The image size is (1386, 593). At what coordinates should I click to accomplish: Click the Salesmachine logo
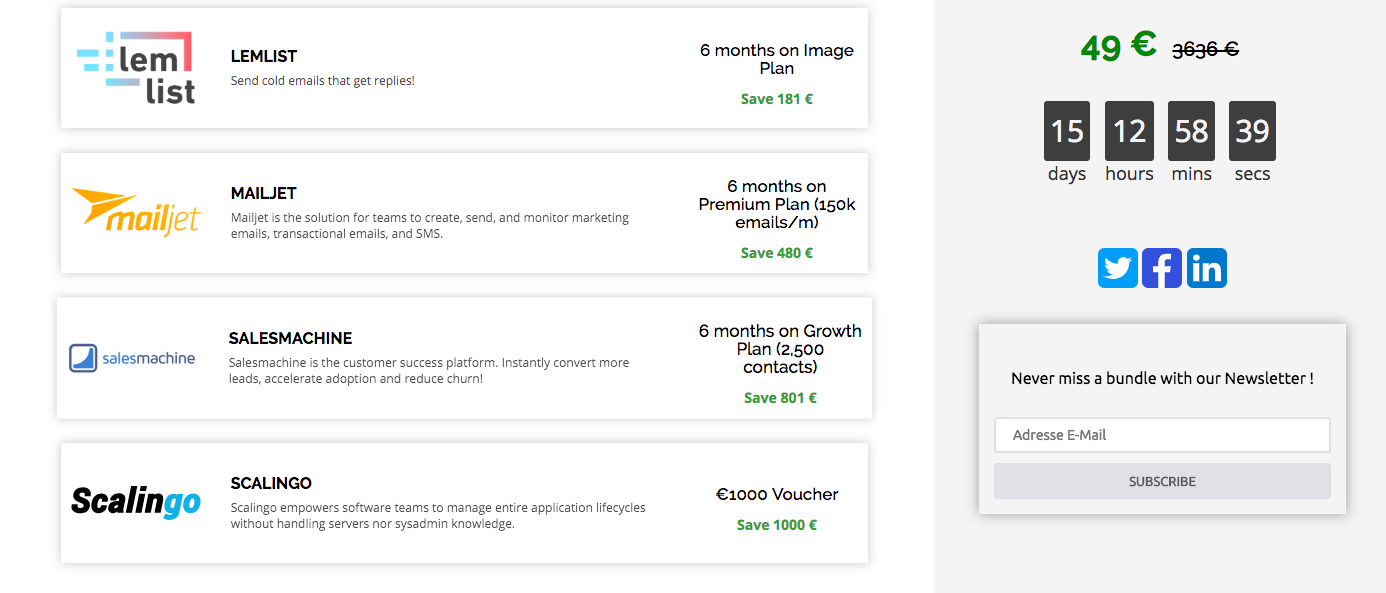(132, 358)
